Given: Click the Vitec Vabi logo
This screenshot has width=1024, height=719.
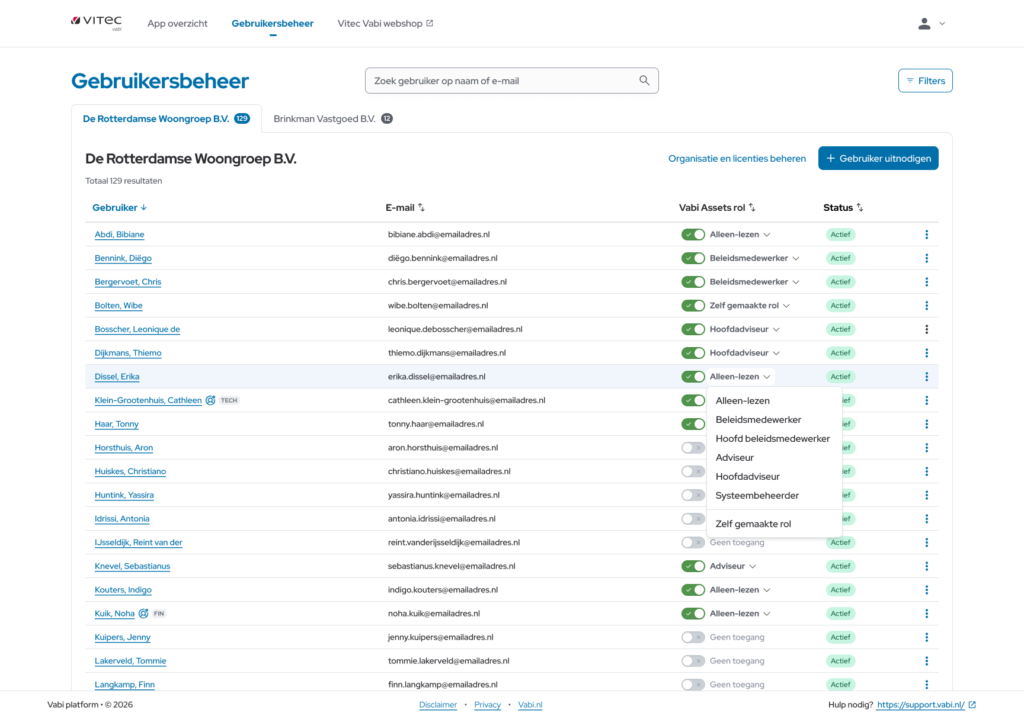Looking at the screenshot, I should point(97,23).
